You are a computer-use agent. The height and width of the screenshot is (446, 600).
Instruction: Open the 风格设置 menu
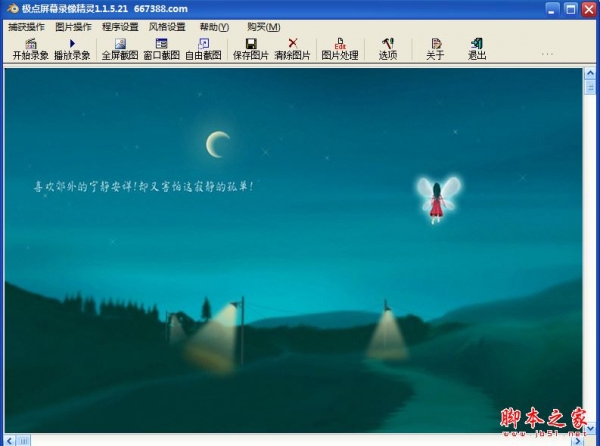[x=167, y=27]
